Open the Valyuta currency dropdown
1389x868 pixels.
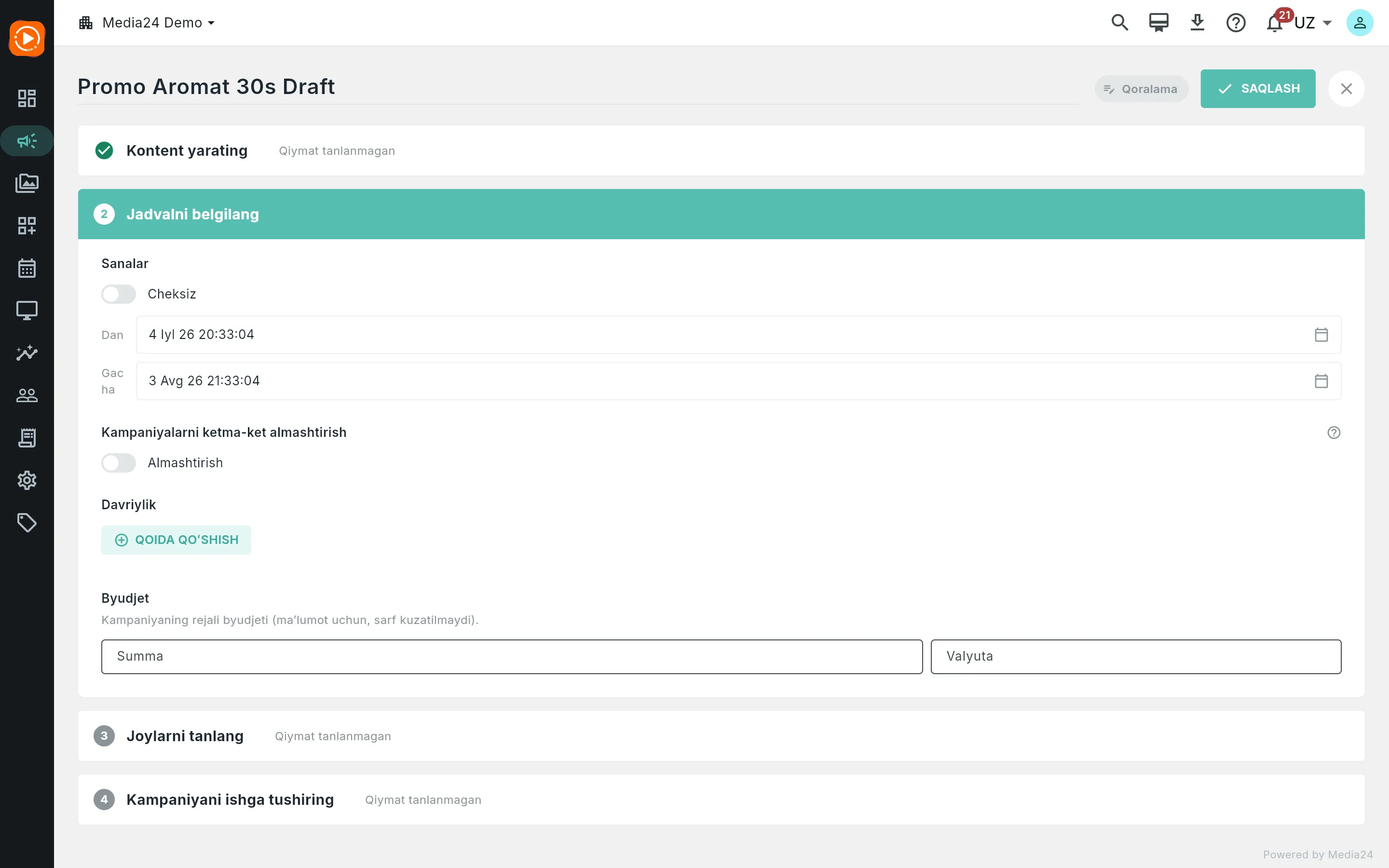[x=1136, y=656]
